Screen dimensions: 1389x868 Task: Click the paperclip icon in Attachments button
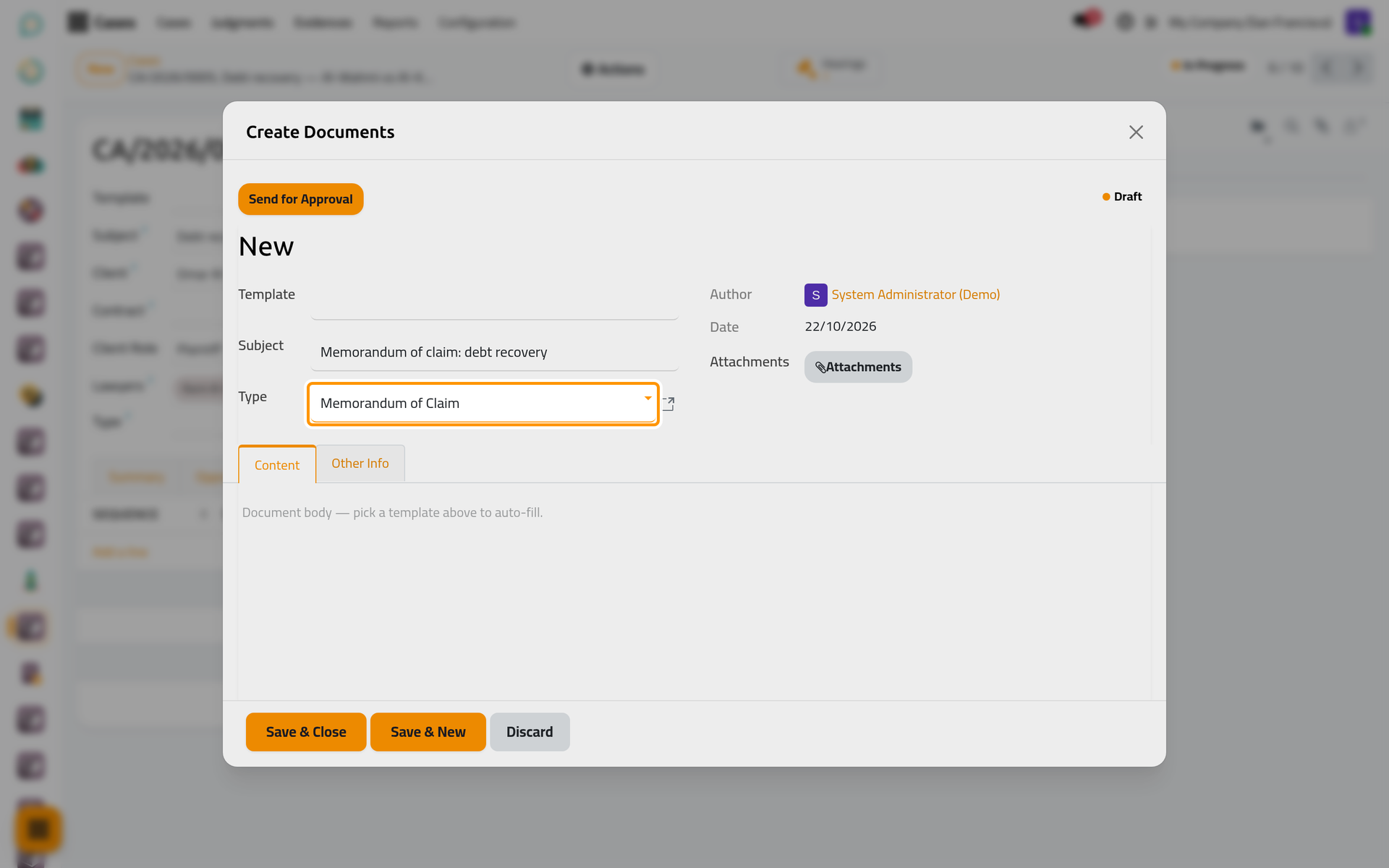820,367
